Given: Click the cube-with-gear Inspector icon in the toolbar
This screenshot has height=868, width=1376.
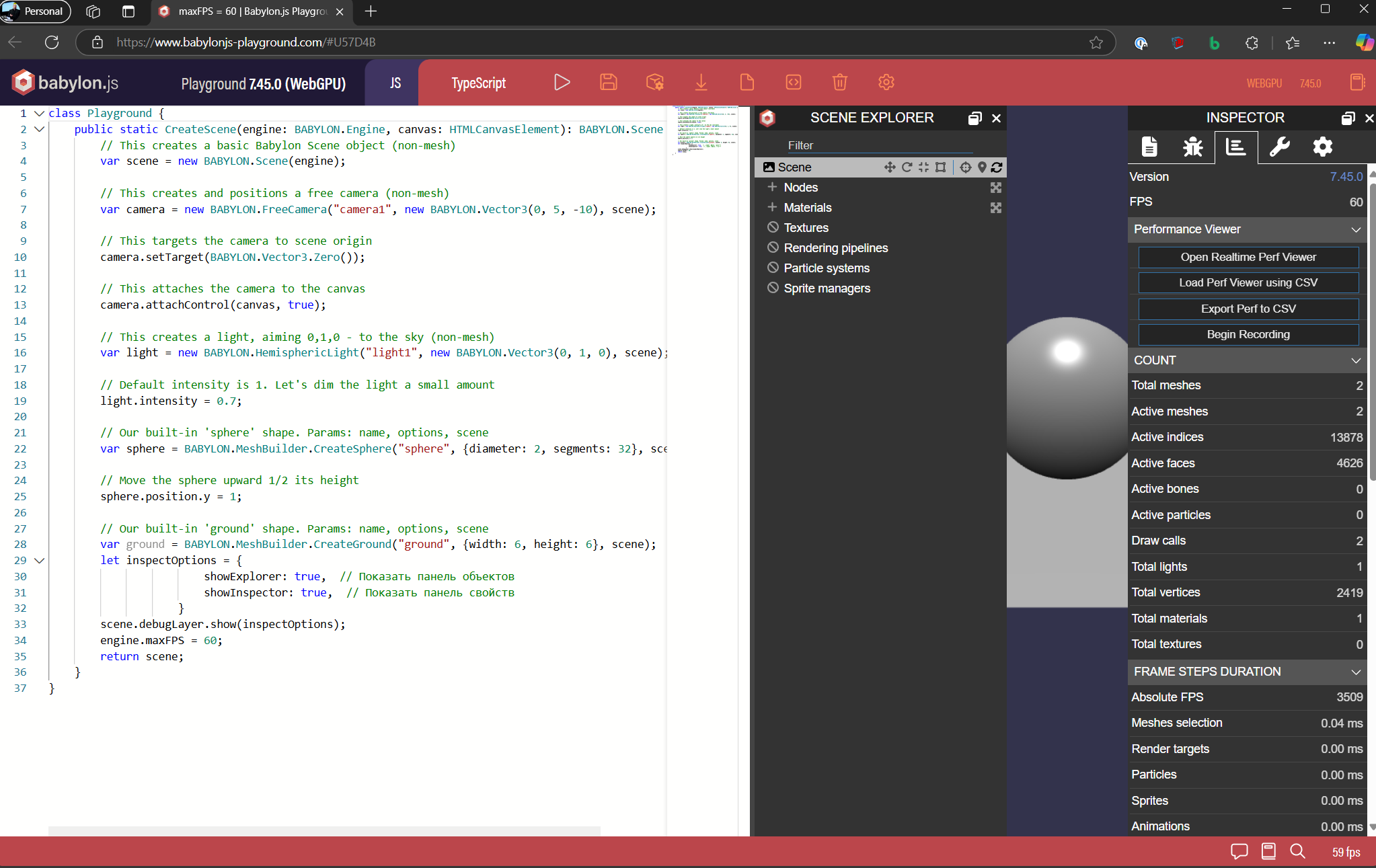Looking at the screenshot, I should 654,83.
